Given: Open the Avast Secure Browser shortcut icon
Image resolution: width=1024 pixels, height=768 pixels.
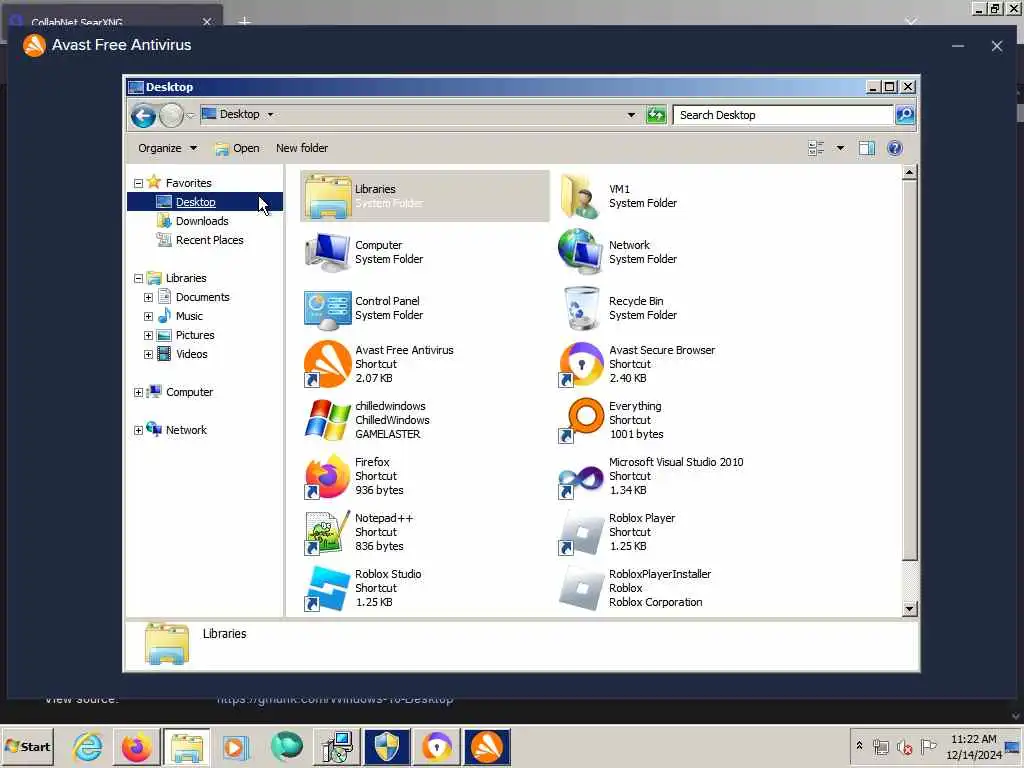Looking at the screenshot, I should pyautogui.click(x=581, y=364).
